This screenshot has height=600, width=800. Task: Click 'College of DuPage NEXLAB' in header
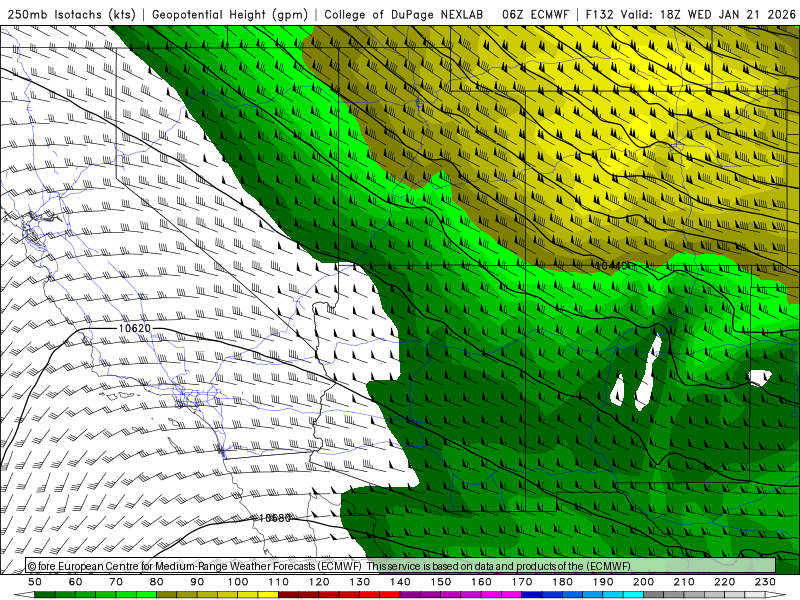[x=404, y=15]
